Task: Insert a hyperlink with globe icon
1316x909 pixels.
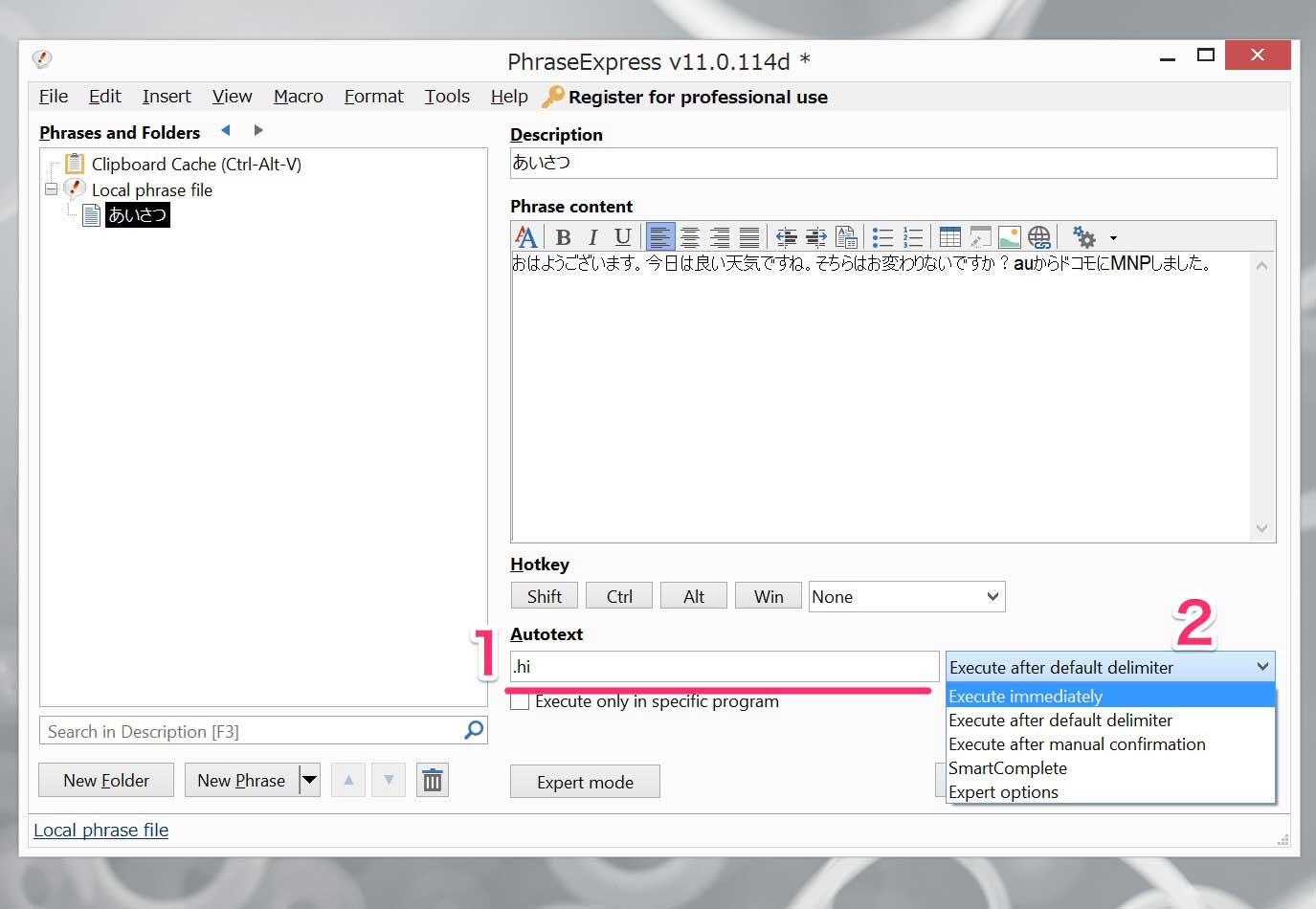Action: [1039, 236]
